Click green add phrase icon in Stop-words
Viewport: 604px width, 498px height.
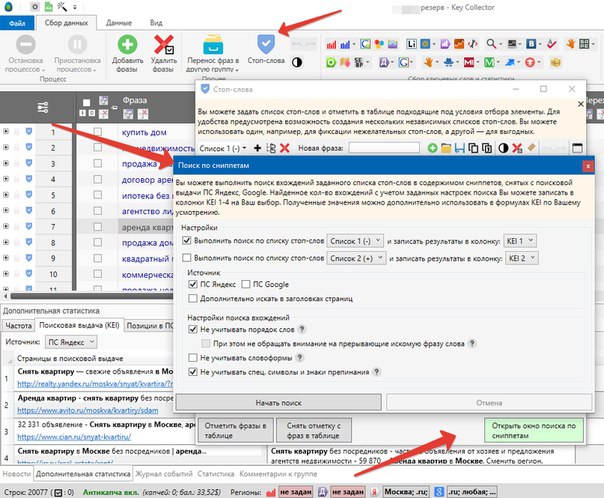pyautogui.click(x=432, y=148)
